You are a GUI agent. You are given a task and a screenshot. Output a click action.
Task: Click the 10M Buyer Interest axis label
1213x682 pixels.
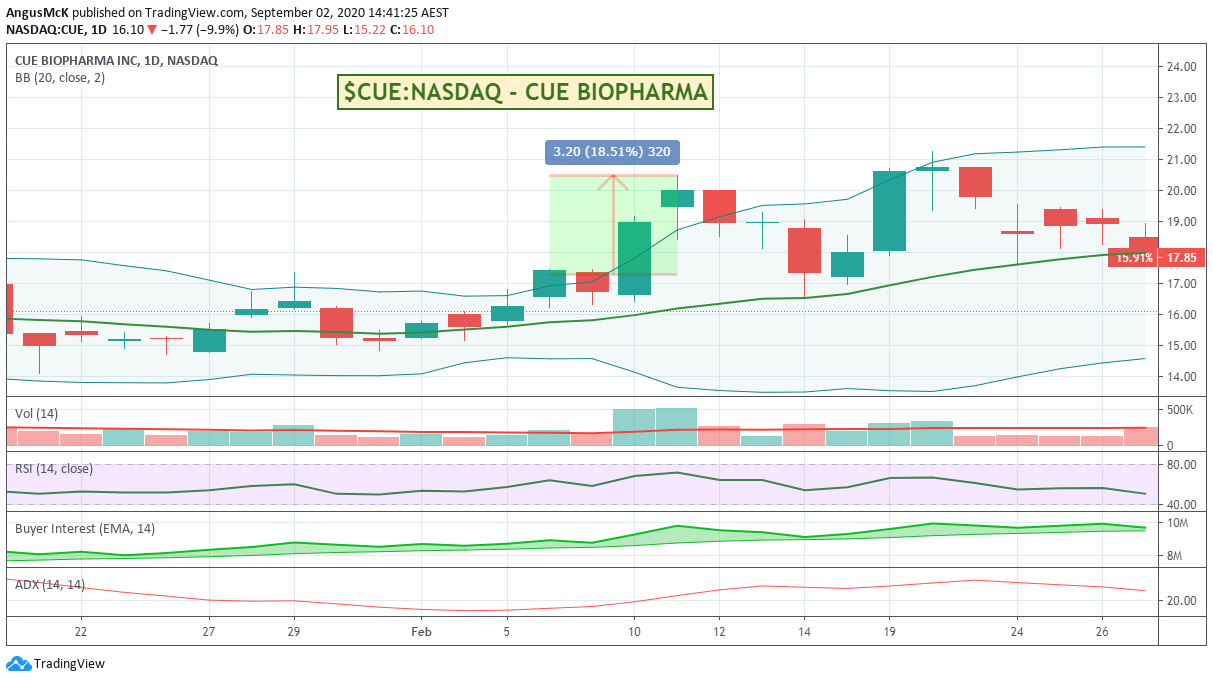coord(1177,523)
